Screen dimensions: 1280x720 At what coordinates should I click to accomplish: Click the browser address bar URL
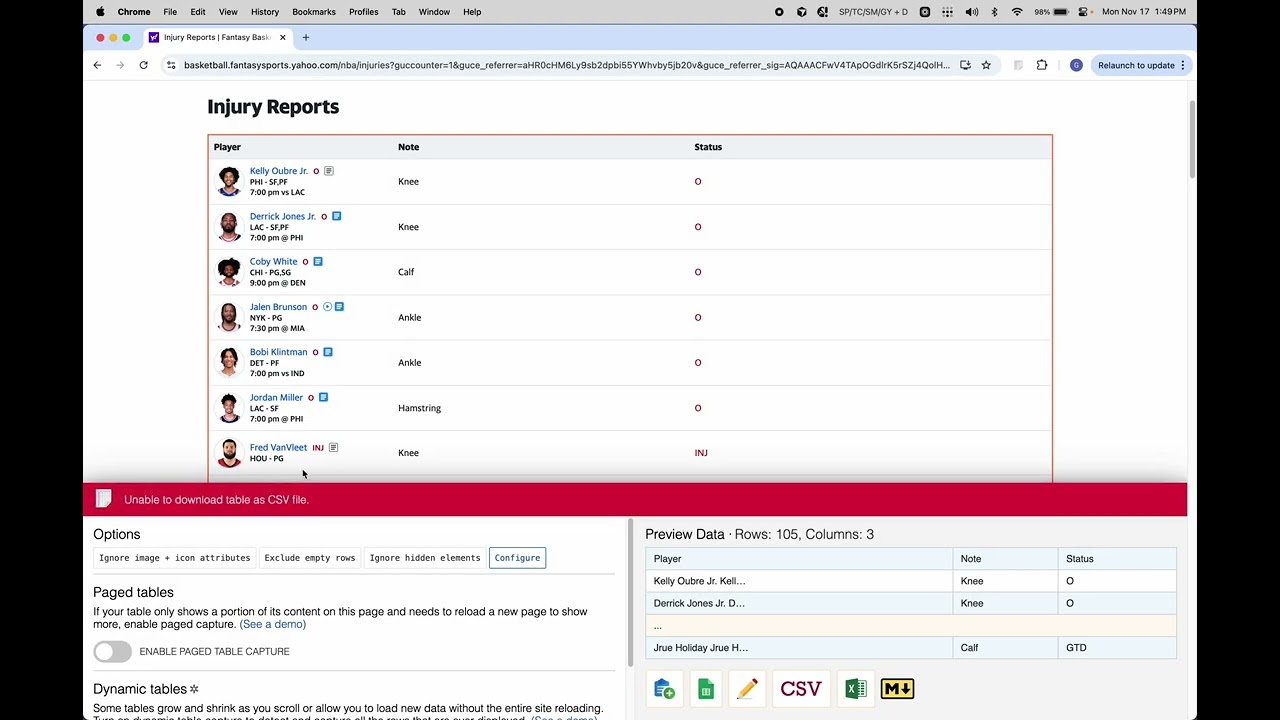pos(566,65)
